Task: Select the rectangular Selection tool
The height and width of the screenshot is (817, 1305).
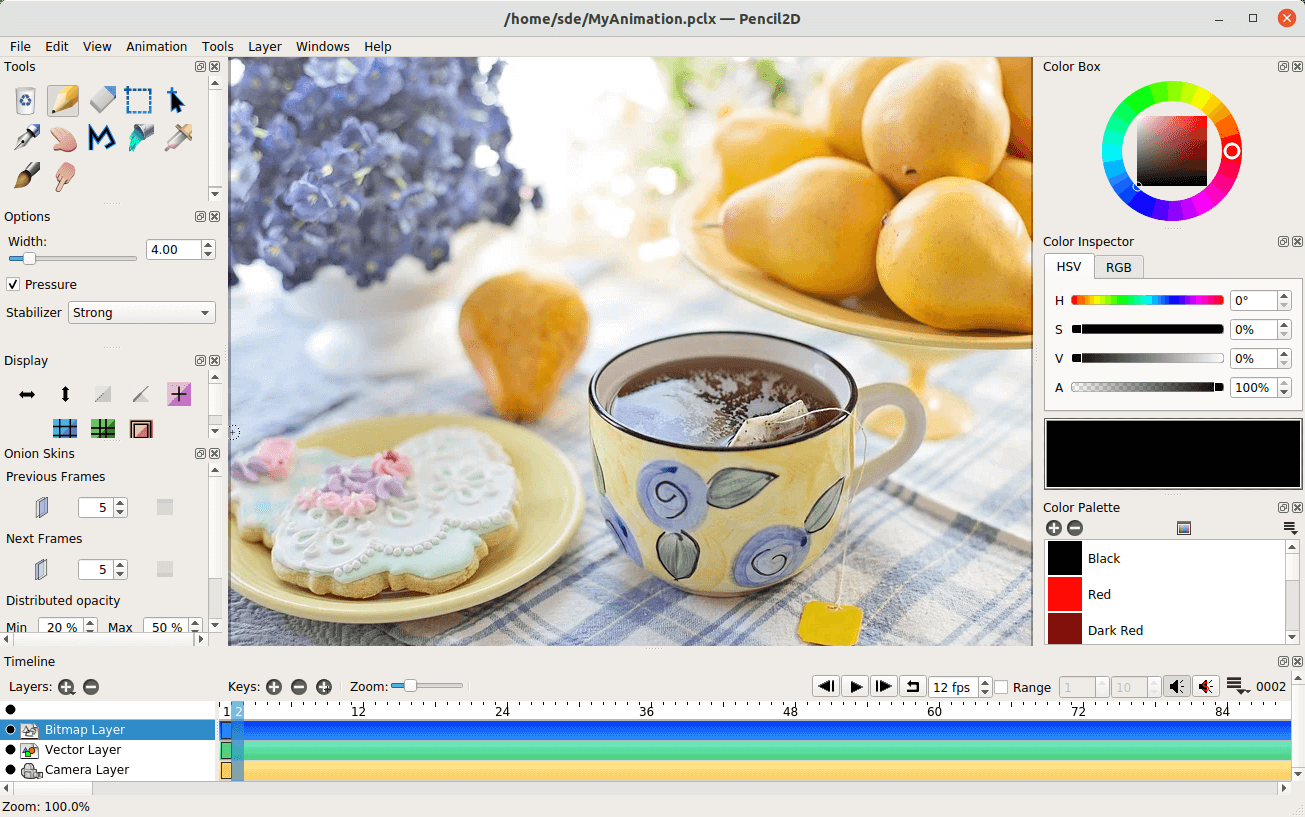Action: 140,100
